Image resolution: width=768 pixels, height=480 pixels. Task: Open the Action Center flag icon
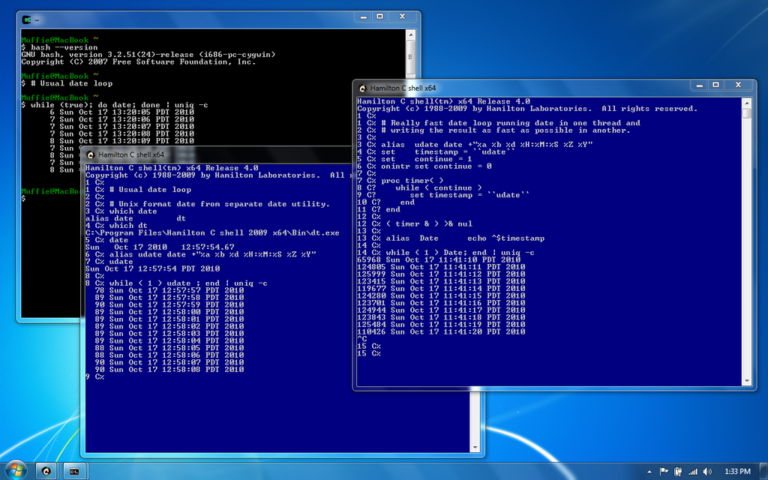[x=664, y=472]
